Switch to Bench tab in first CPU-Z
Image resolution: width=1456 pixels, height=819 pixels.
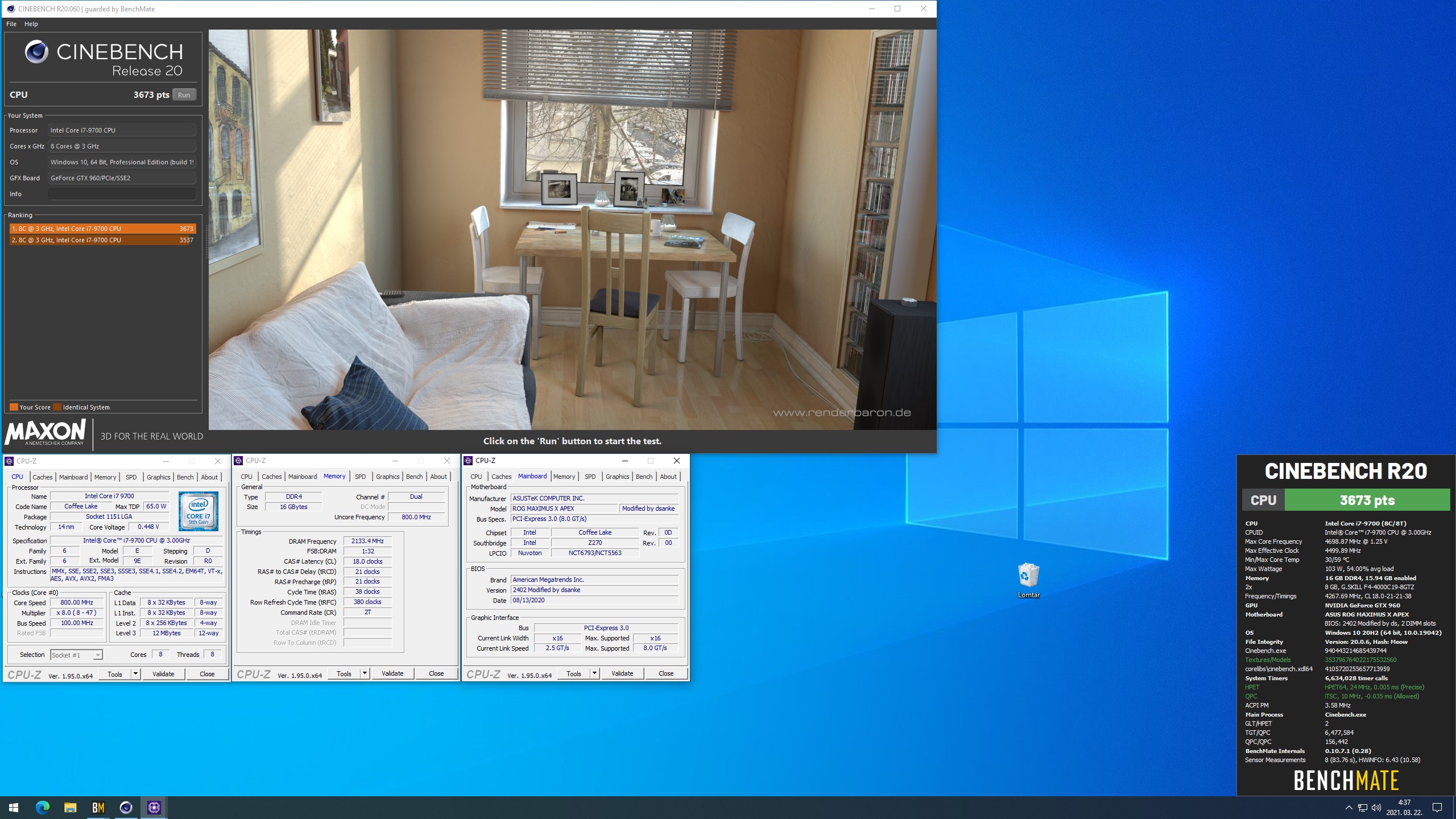(185, 477)
